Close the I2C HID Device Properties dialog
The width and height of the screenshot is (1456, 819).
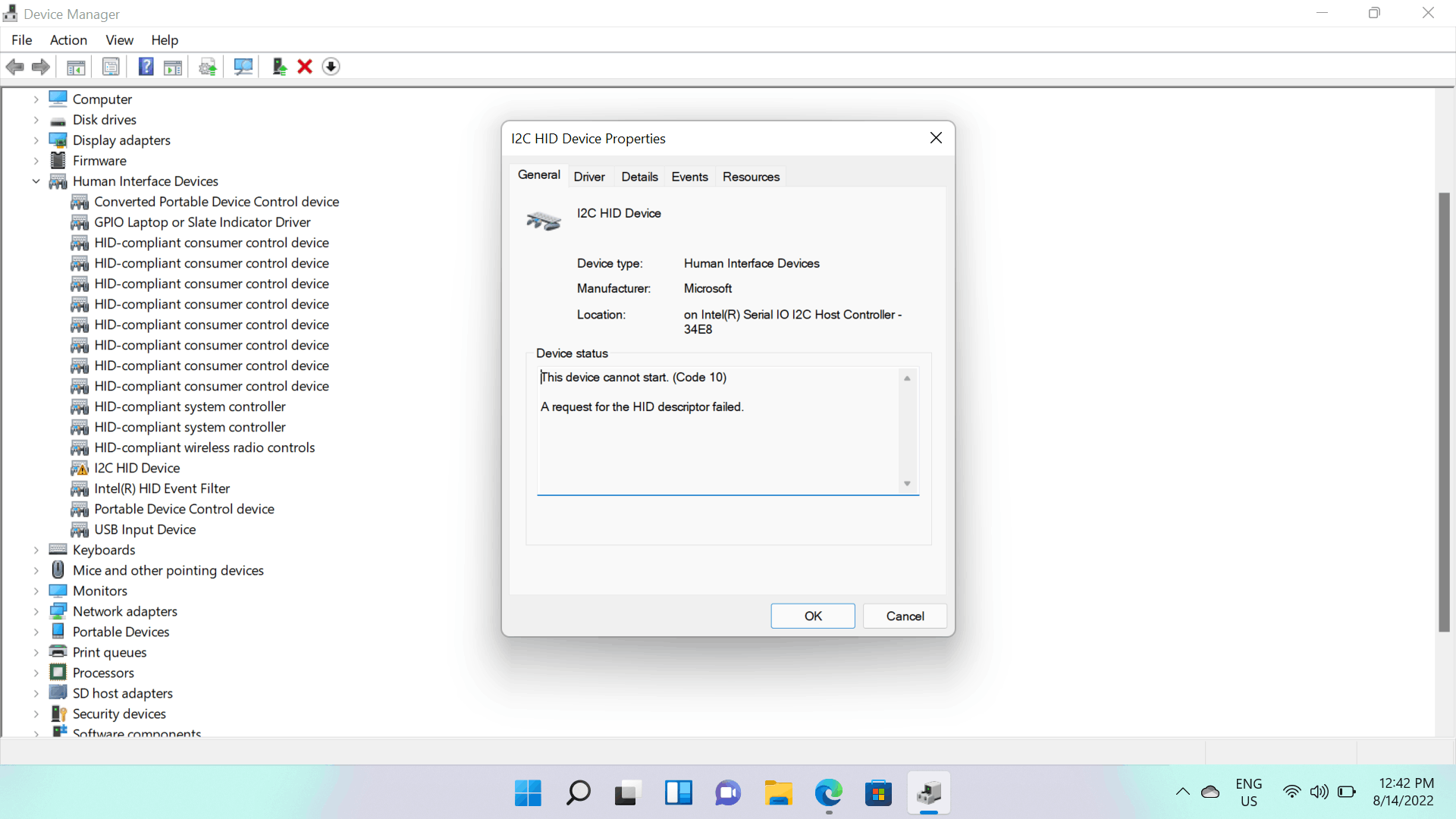coord(936,138)
